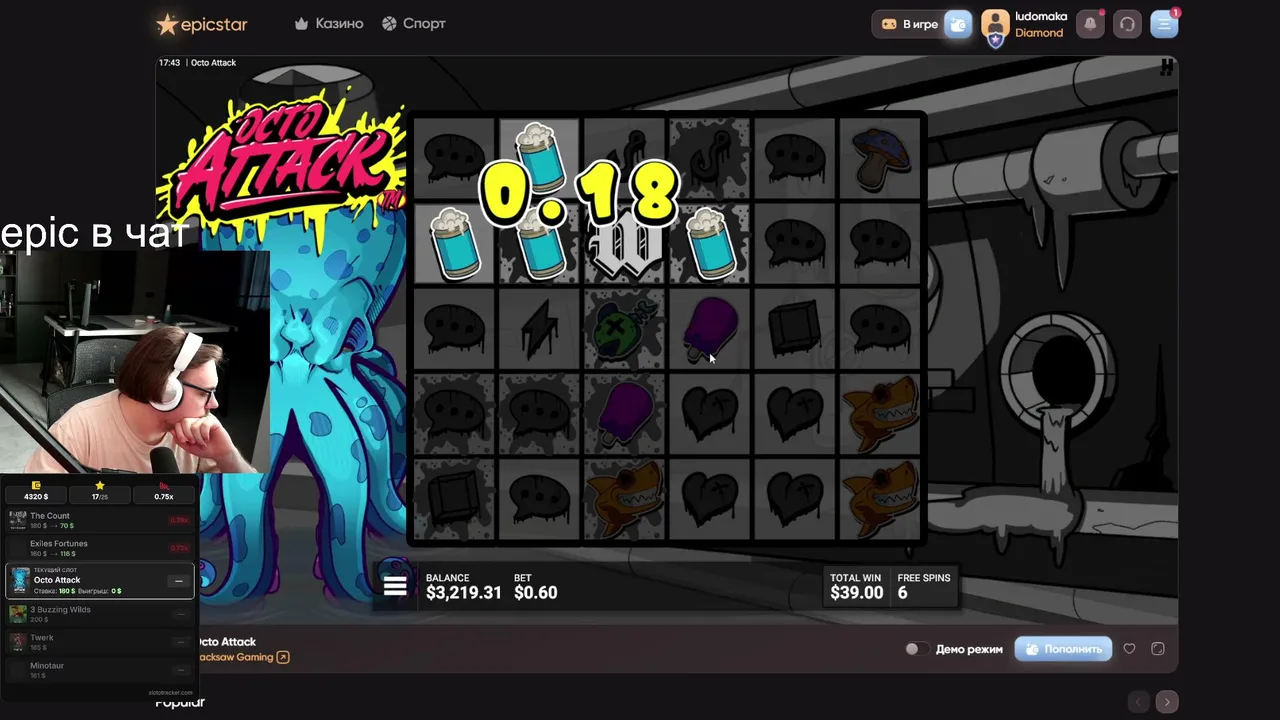Select The Count in slot tracker

pyautogui.click(x=100, y=520)
